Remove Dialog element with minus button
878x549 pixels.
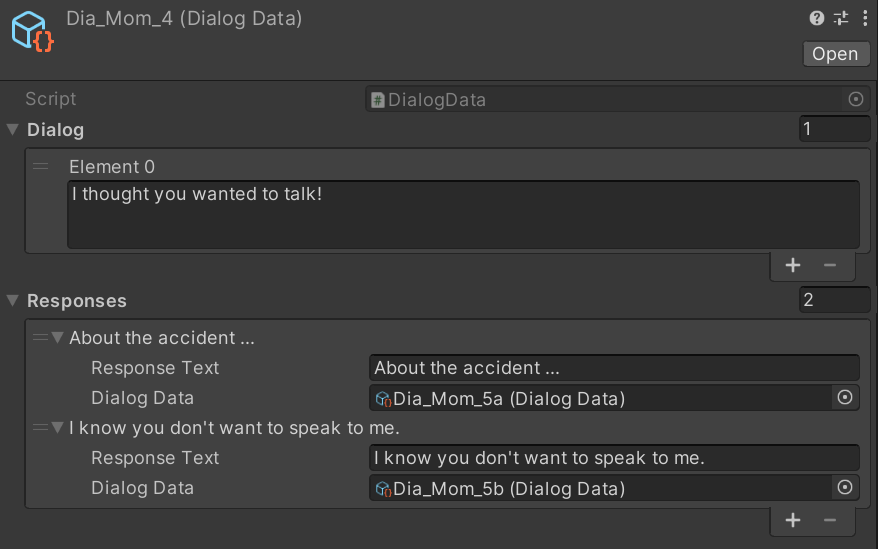[x=830, y=266]
